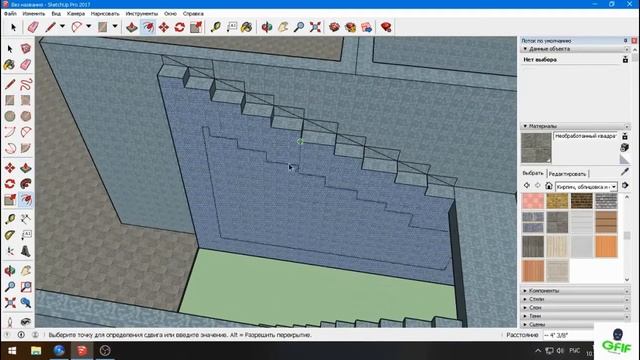Click the create material icon

click(624, 147)
